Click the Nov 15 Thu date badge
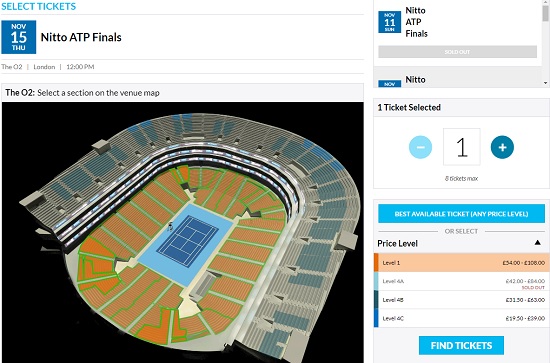Viewport: 550px width, 363px height. click(19, 37)
